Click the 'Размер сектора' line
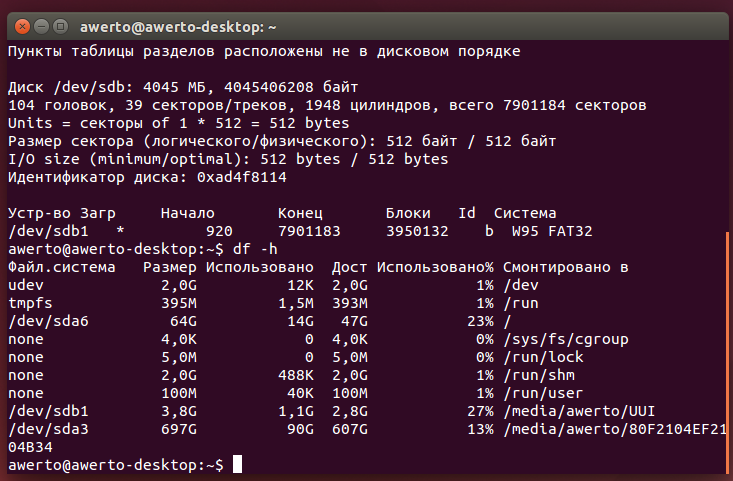 (x=282, y=141)
